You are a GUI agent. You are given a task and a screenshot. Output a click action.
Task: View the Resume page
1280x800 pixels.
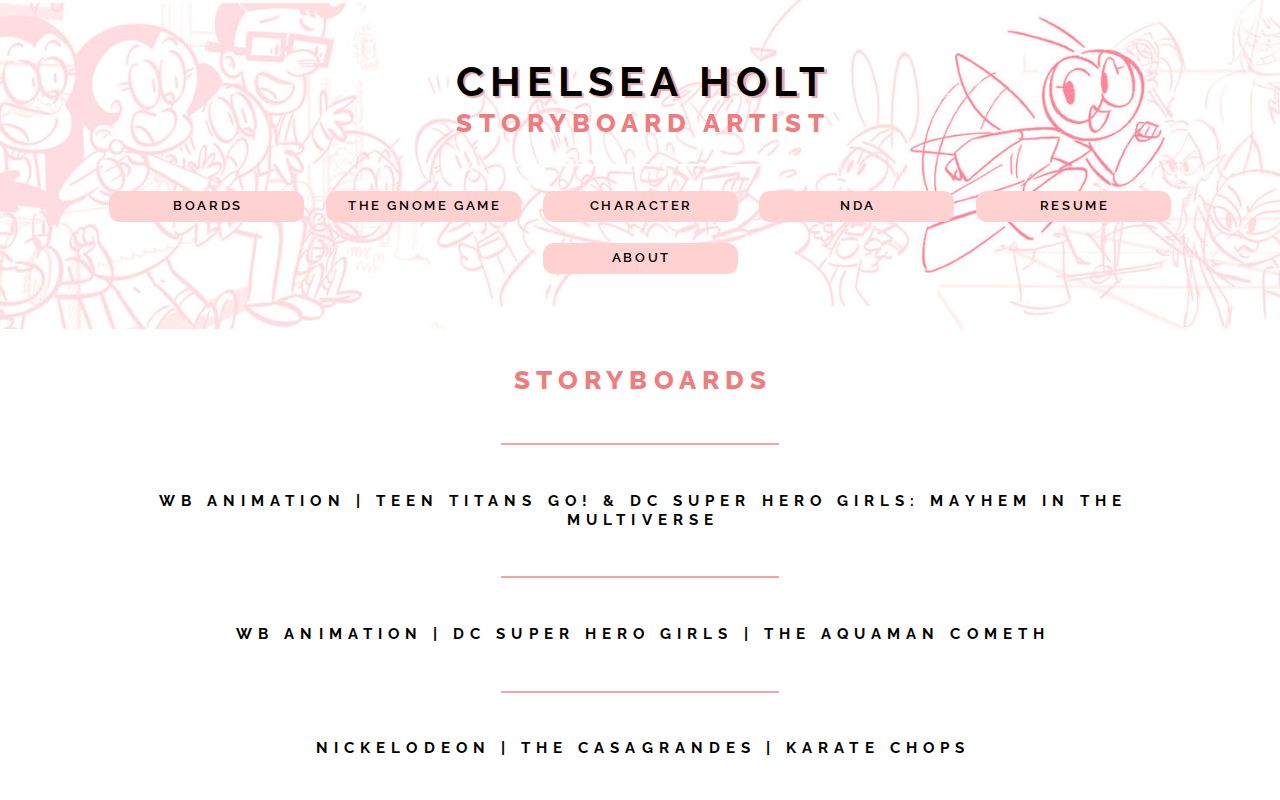pos(1073,206)
